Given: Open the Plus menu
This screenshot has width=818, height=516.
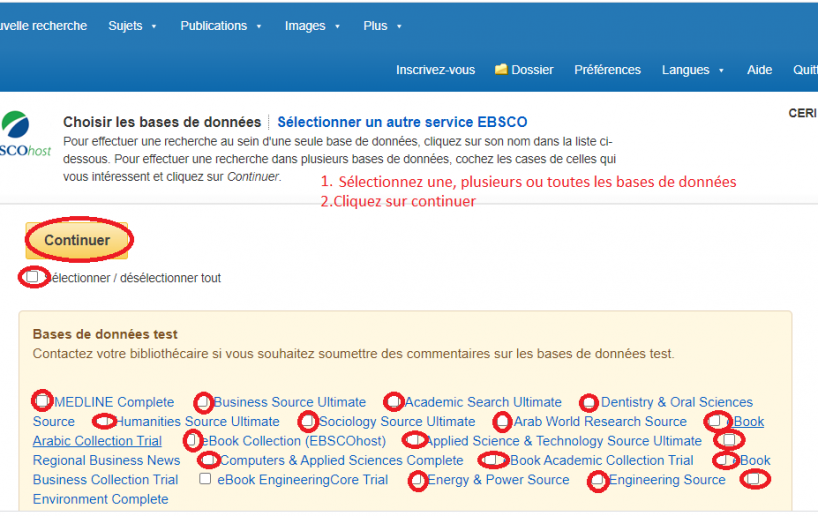Looking at the screenshot, I should click(382, 26).
